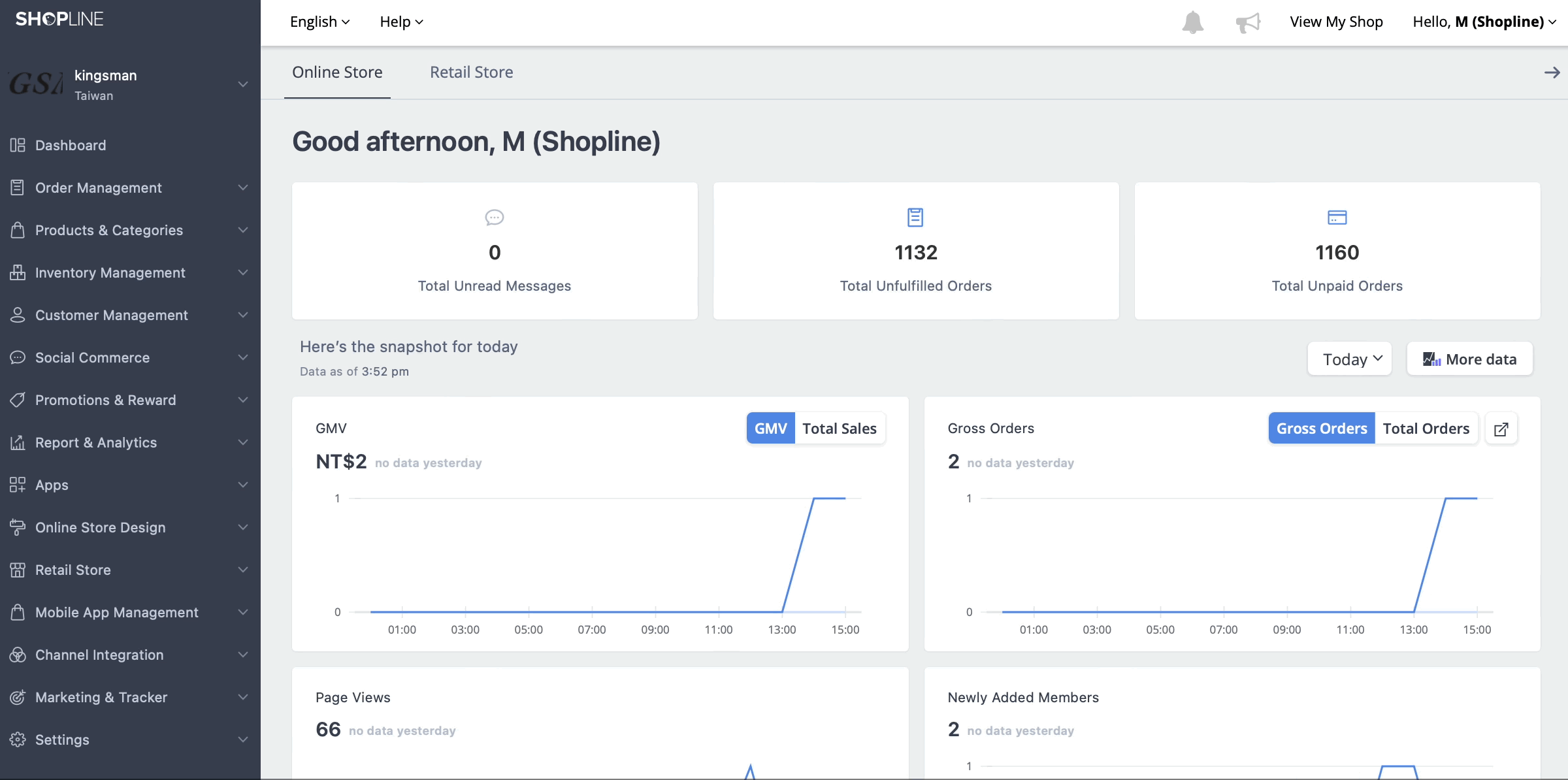Click the Inventory Management boxes icon
The height and width of the screenshot is (780, 1568).
(18, 272)
